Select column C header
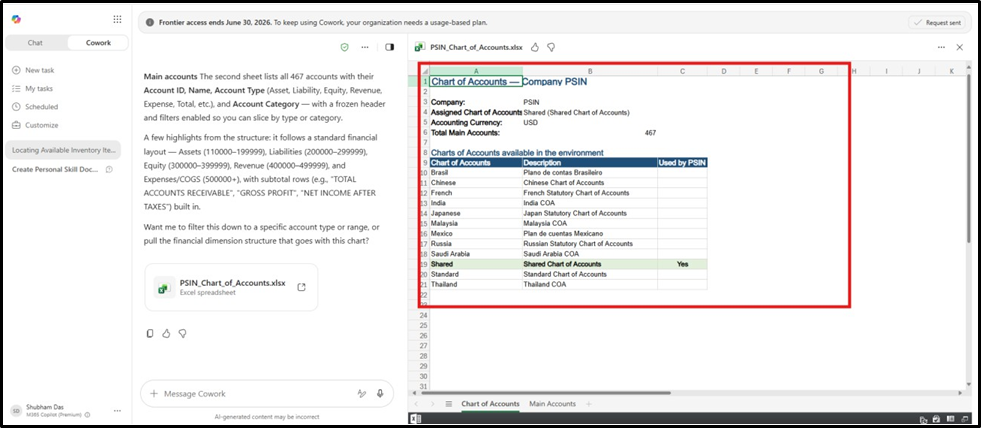 tap(683, 71)
